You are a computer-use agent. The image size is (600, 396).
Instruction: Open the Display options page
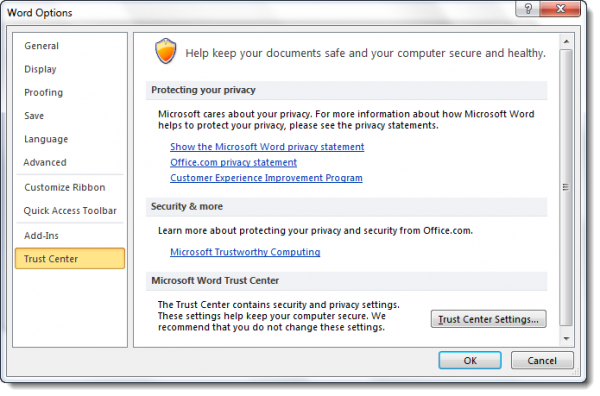tap(40, 69)
